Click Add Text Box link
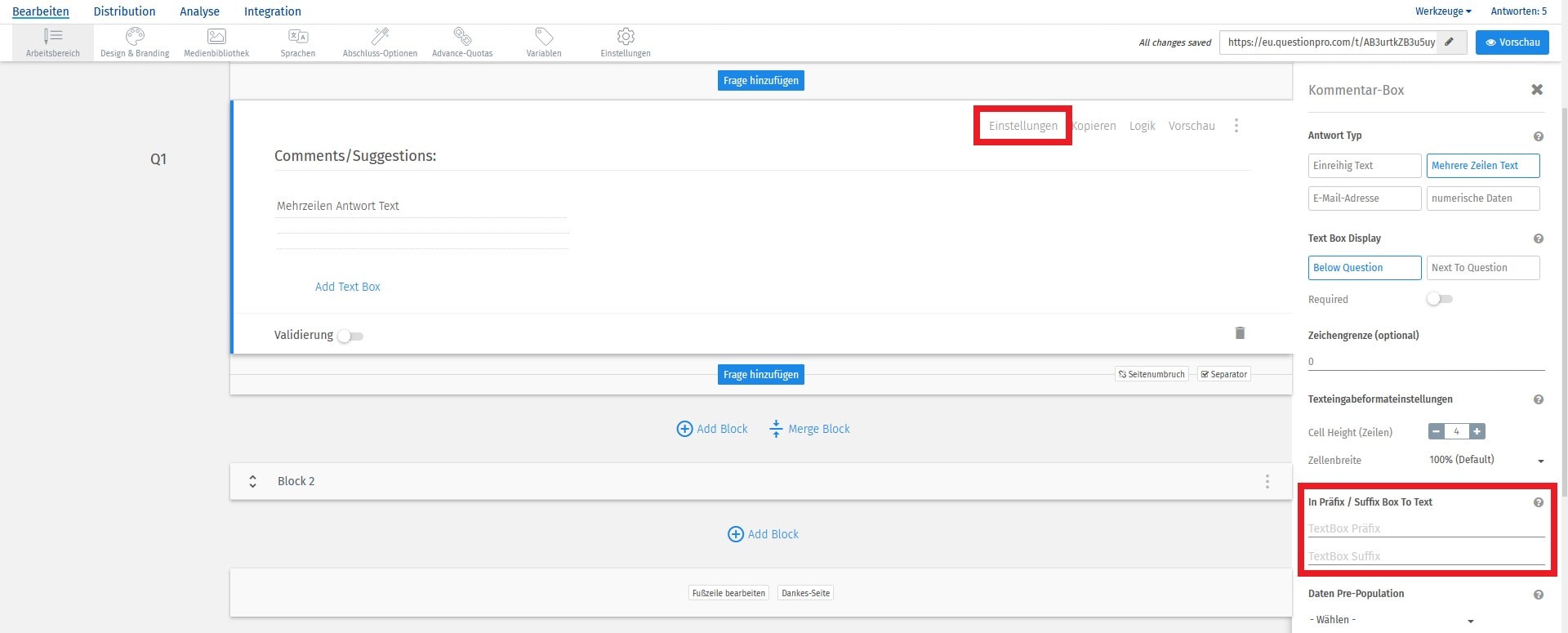The height and width of the screenshot is (633, 1568). coord(348,287)
